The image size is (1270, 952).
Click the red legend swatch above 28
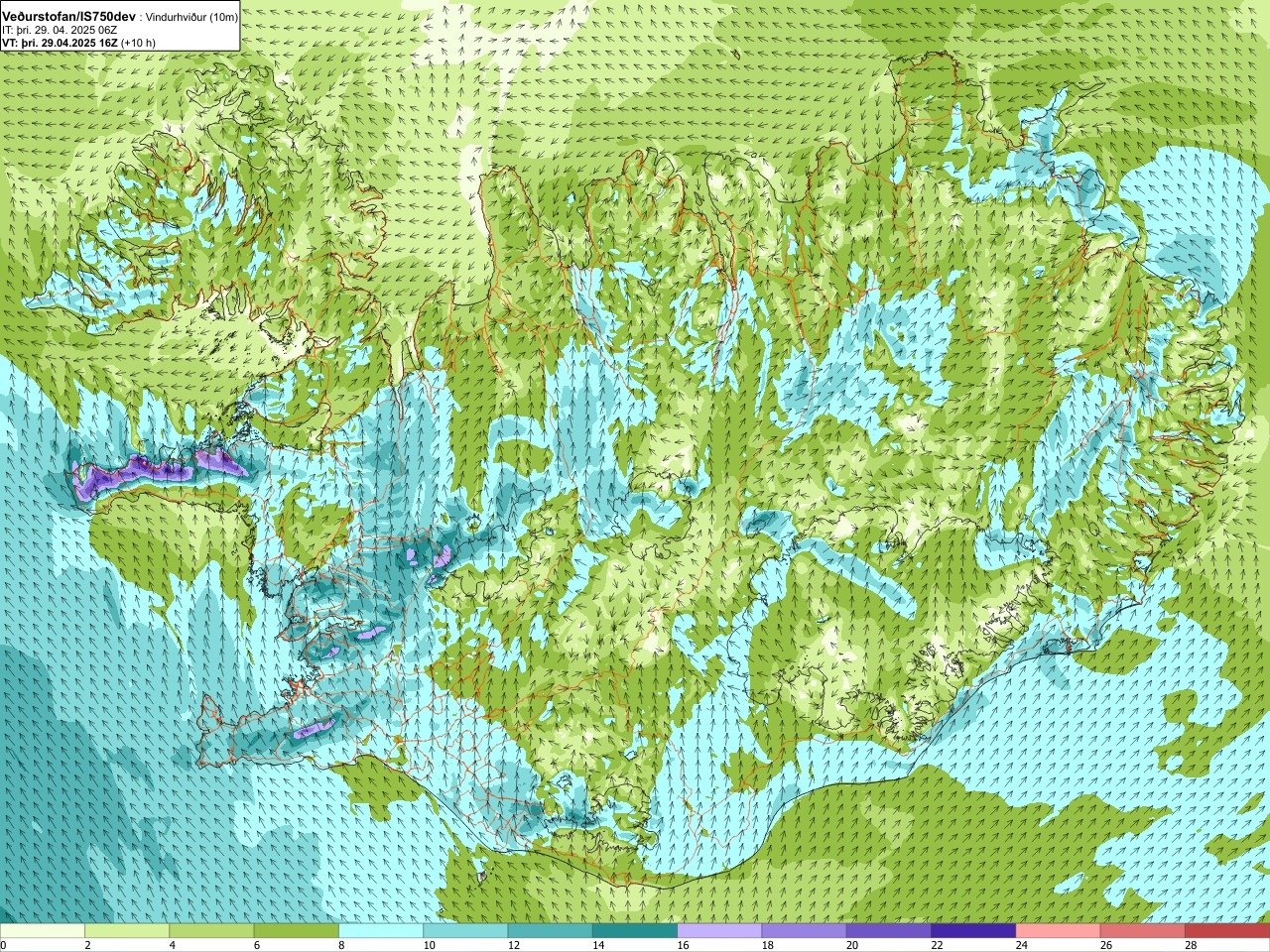point(1227,931)
